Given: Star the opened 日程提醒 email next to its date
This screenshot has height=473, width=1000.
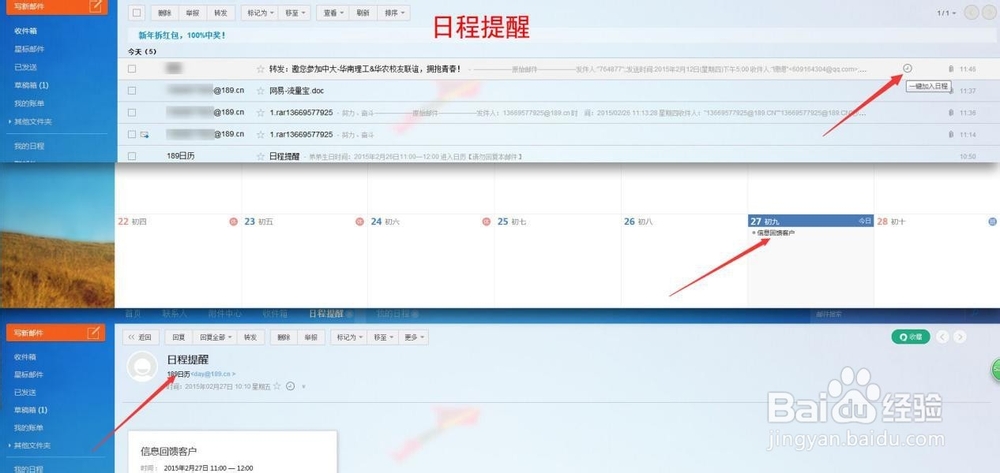Looking at the screenshot, I should click(x=277, y=386).
